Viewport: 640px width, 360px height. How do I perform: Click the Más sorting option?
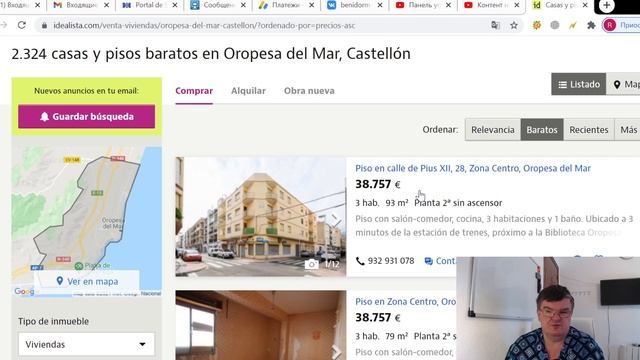click(628, 130)
